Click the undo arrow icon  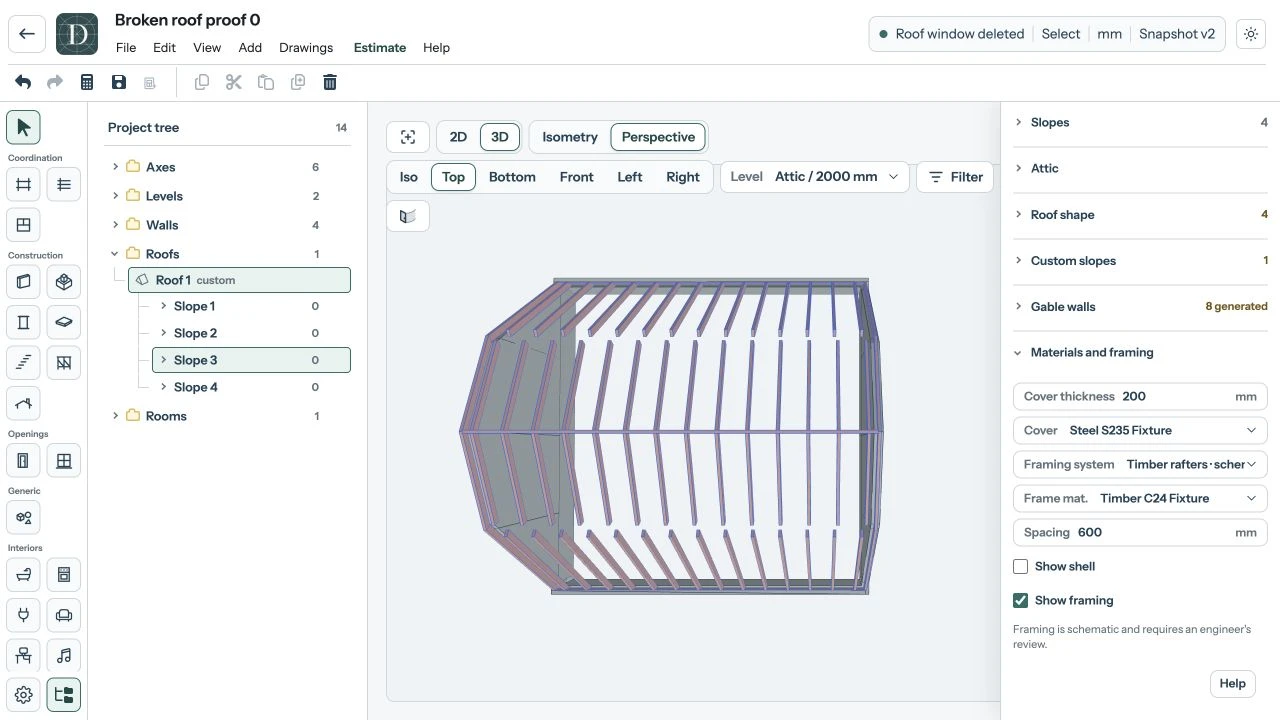click(x=23, y=82)
